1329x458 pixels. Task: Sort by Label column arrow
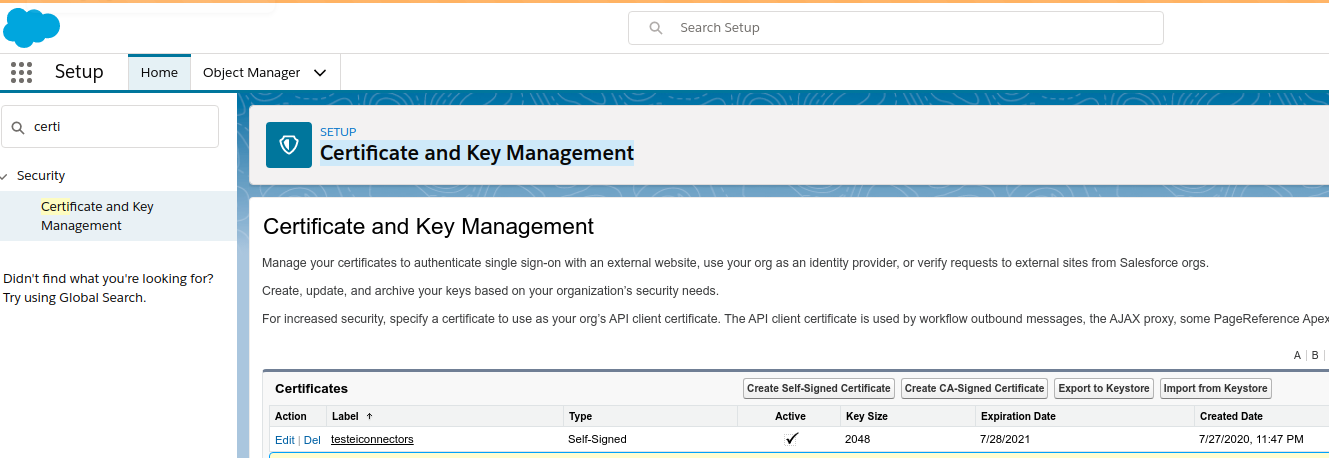369,416
